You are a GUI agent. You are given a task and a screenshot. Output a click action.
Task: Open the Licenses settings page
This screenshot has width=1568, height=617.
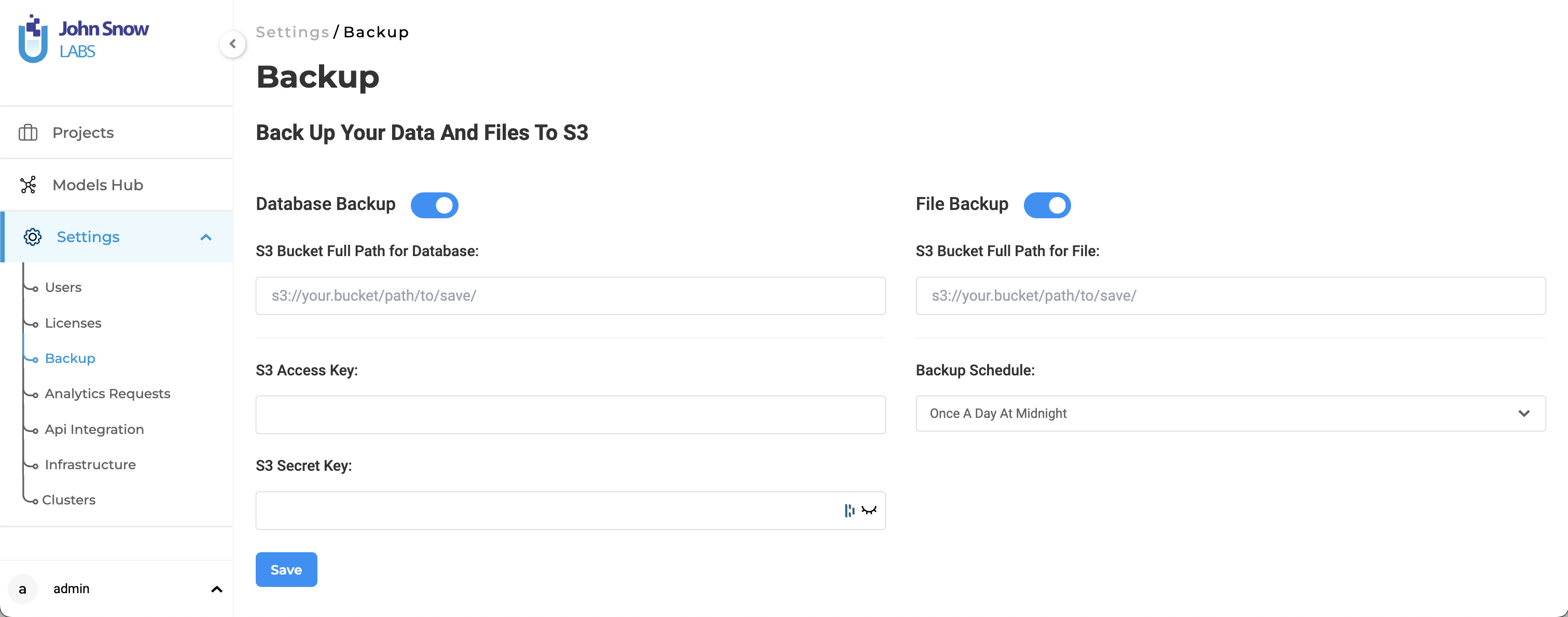[73, 323]
